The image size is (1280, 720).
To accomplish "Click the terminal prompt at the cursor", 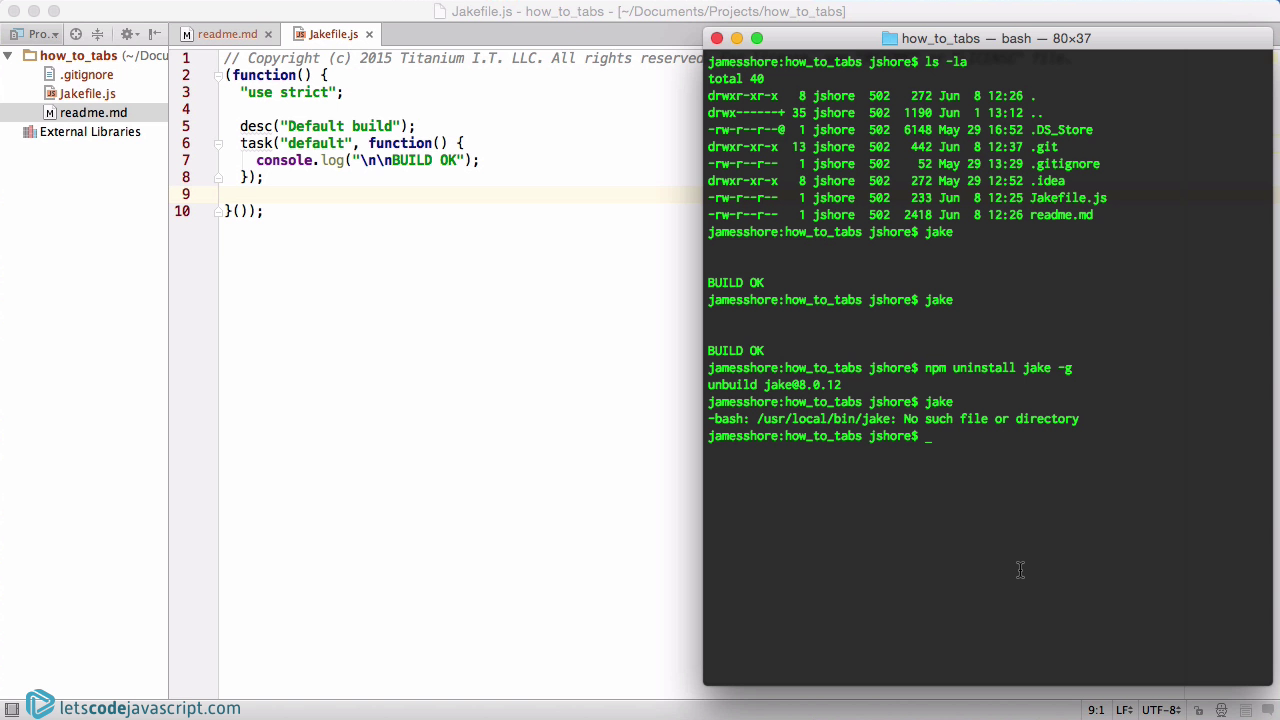I will [928, 436].
